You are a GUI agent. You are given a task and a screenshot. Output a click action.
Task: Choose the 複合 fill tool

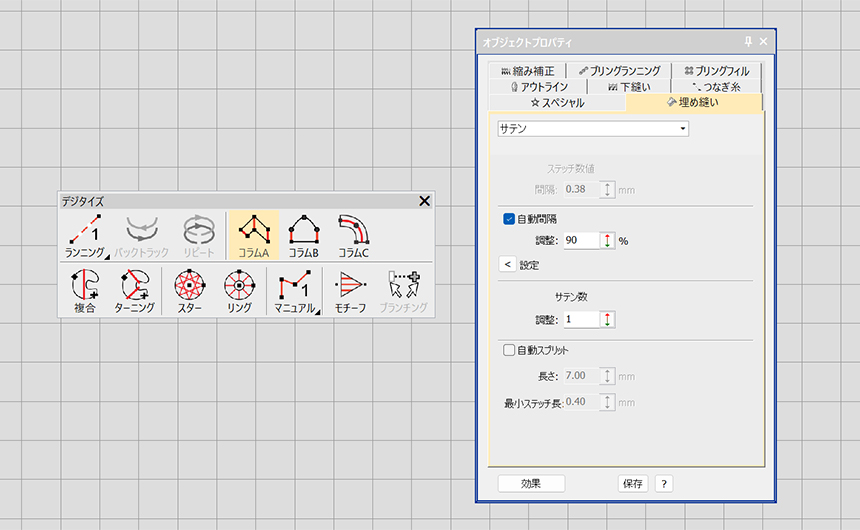point(85,291)
